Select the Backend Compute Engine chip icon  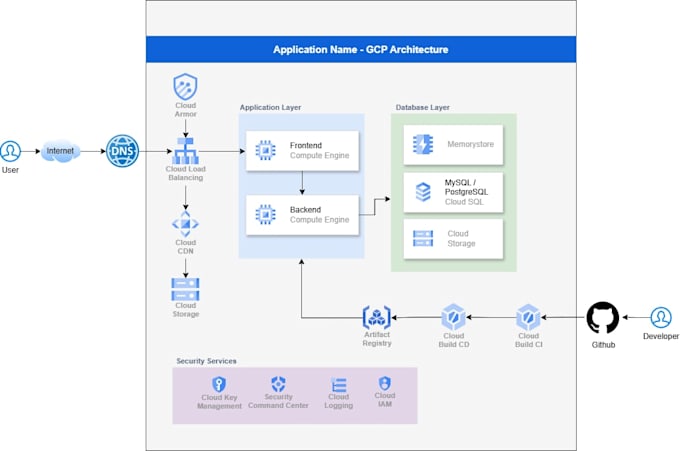coord(265,215)
